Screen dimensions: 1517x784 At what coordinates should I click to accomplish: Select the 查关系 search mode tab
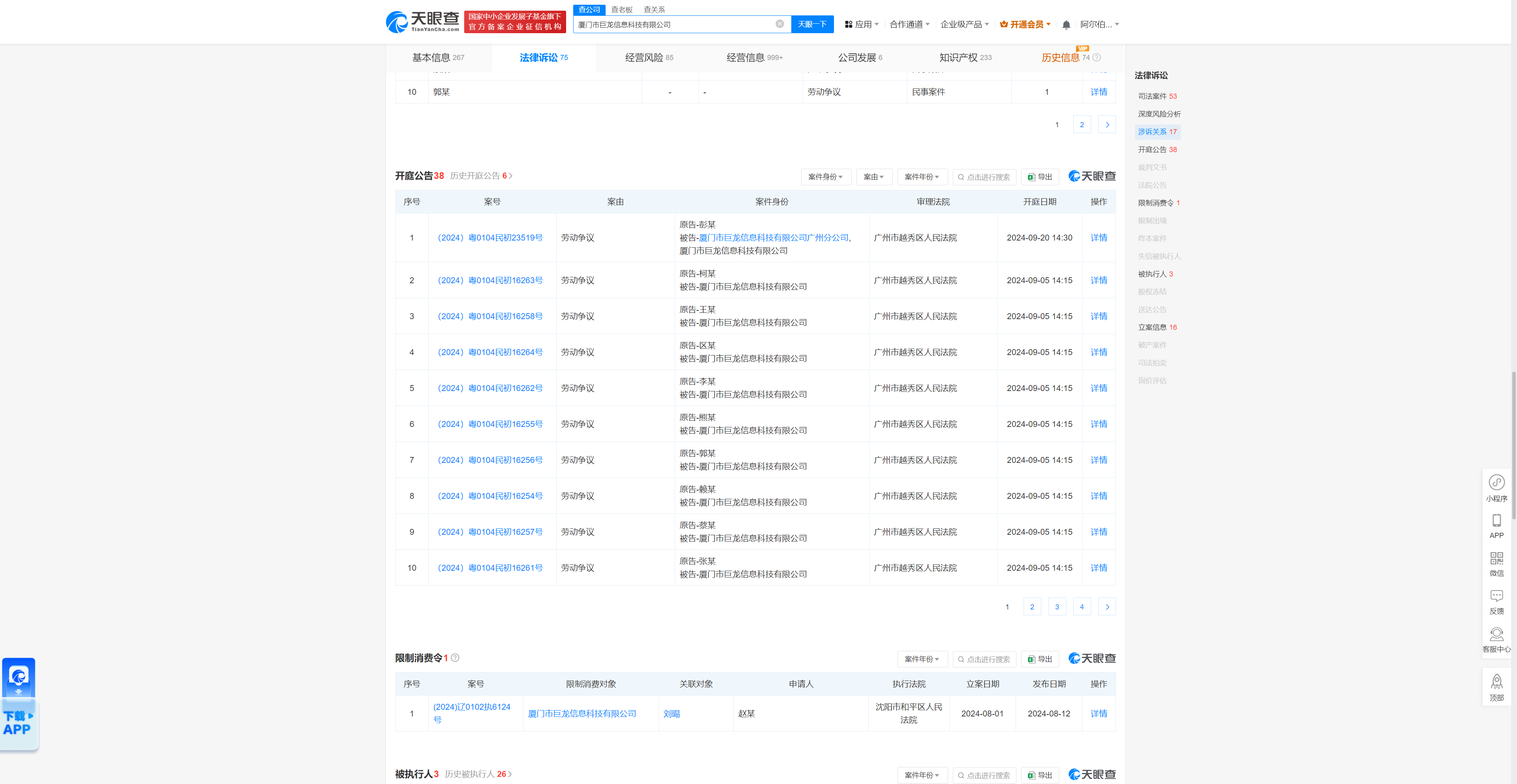[x=654, y=9]
